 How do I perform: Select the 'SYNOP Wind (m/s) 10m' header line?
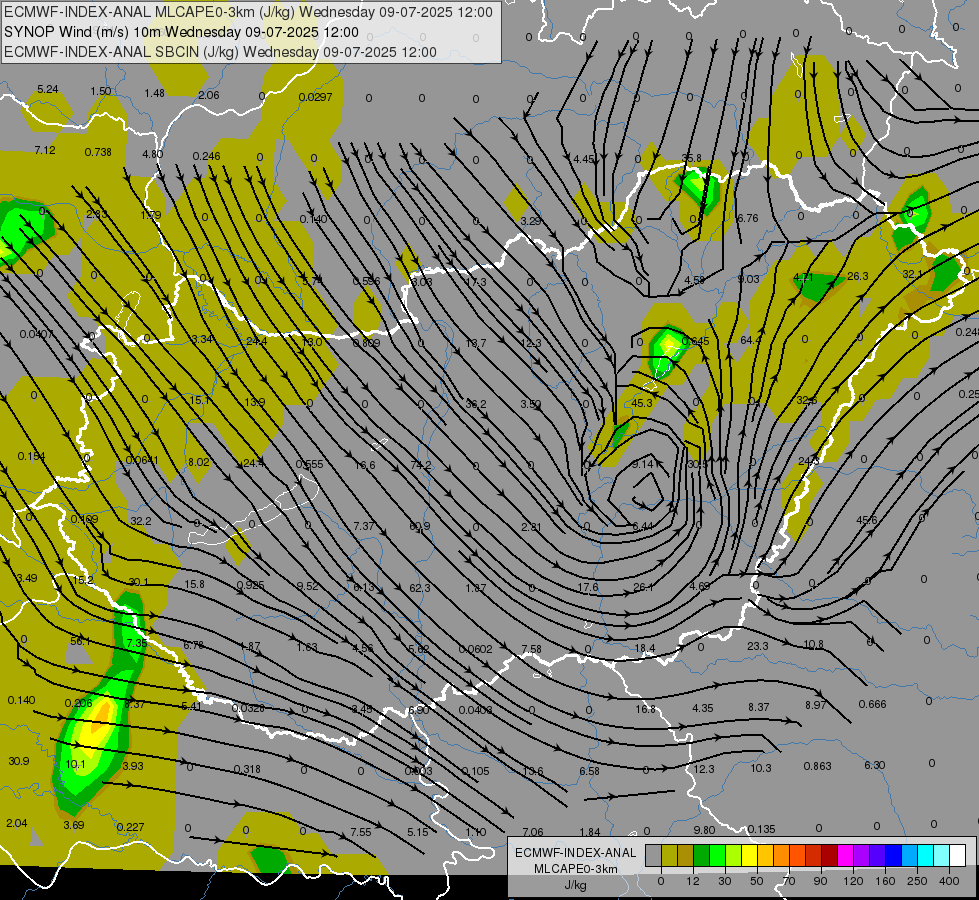tap(181, 32)
